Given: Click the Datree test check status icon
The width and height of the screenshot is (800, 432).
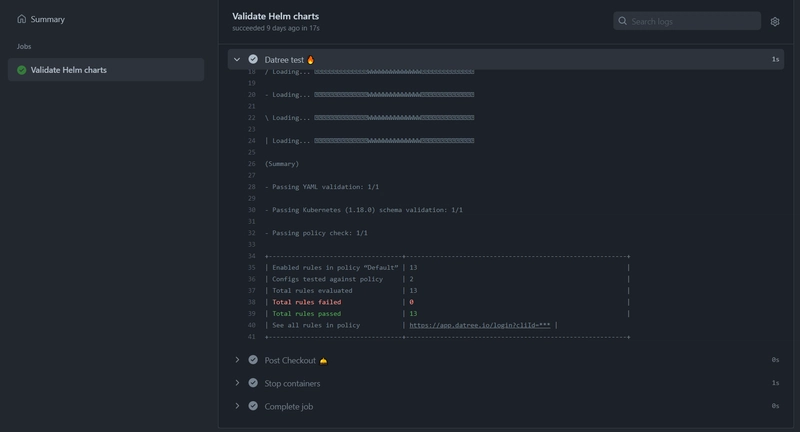Looking at the screenshot, I should click(253, 59).
